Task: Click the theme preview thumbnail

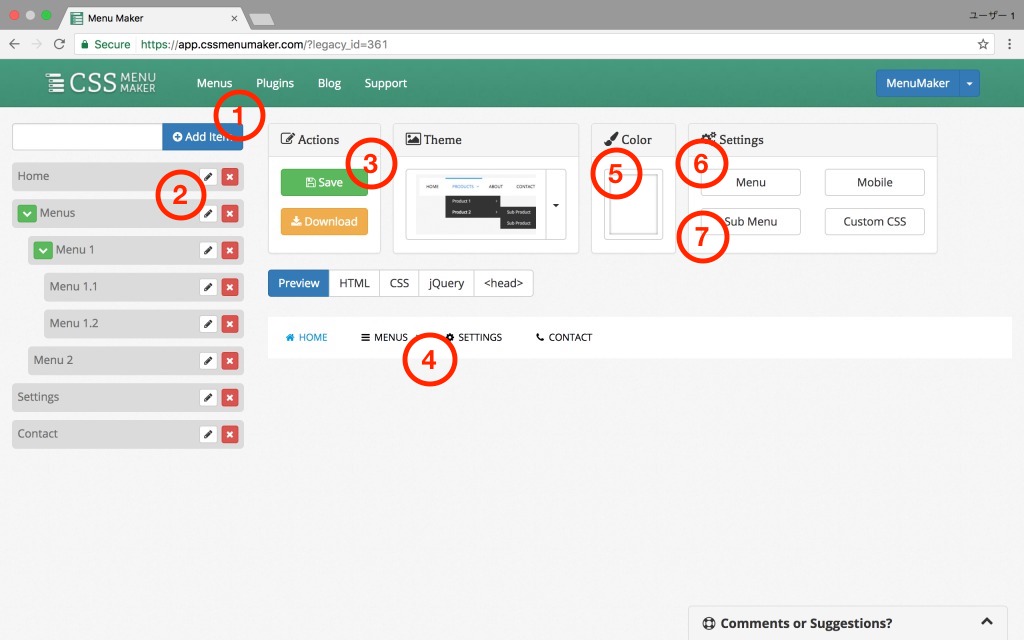Action: point(476,204)
